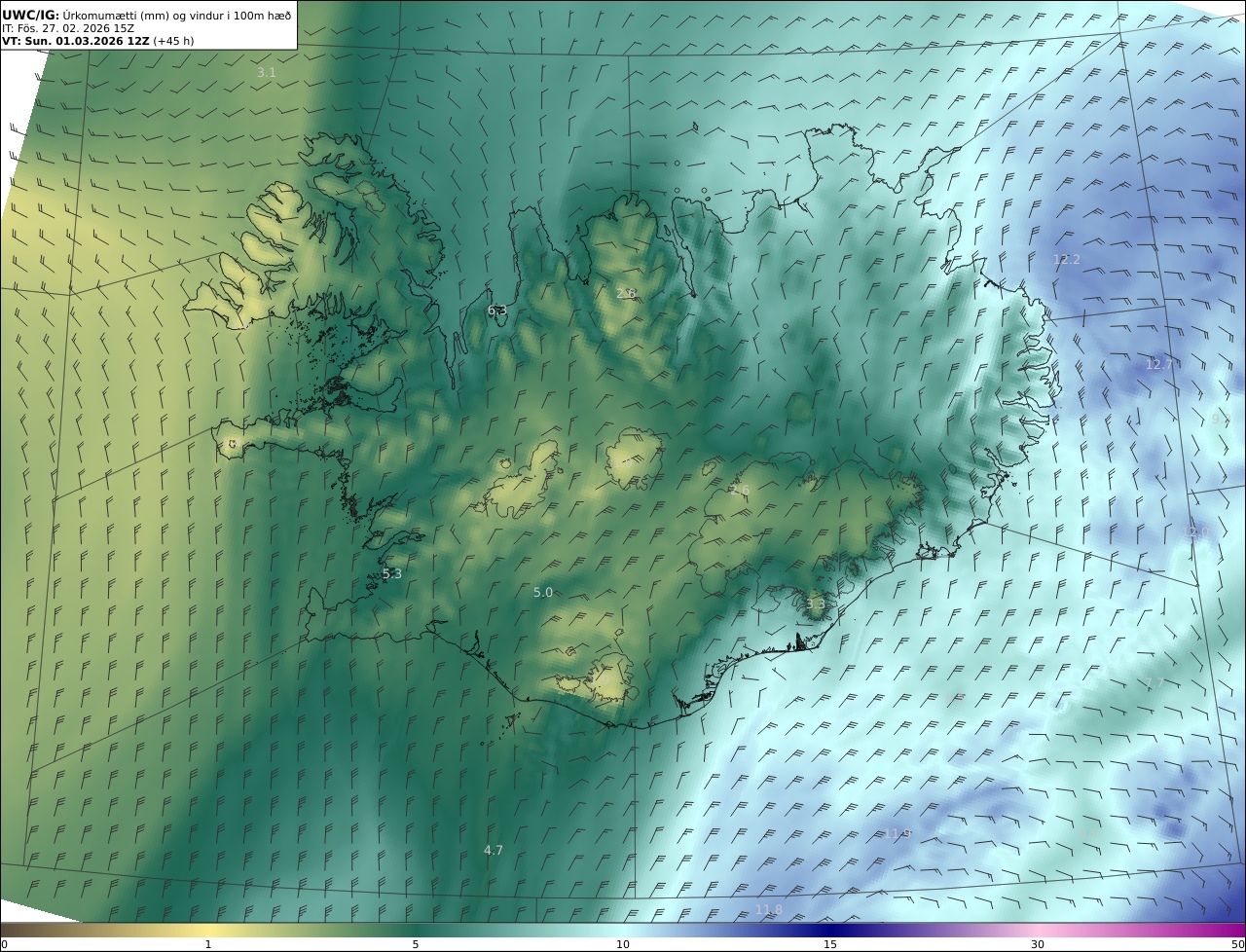Click the 4.7 precipitation value
The width and height of the screenshot is (1246, 952).
[494, 851]
